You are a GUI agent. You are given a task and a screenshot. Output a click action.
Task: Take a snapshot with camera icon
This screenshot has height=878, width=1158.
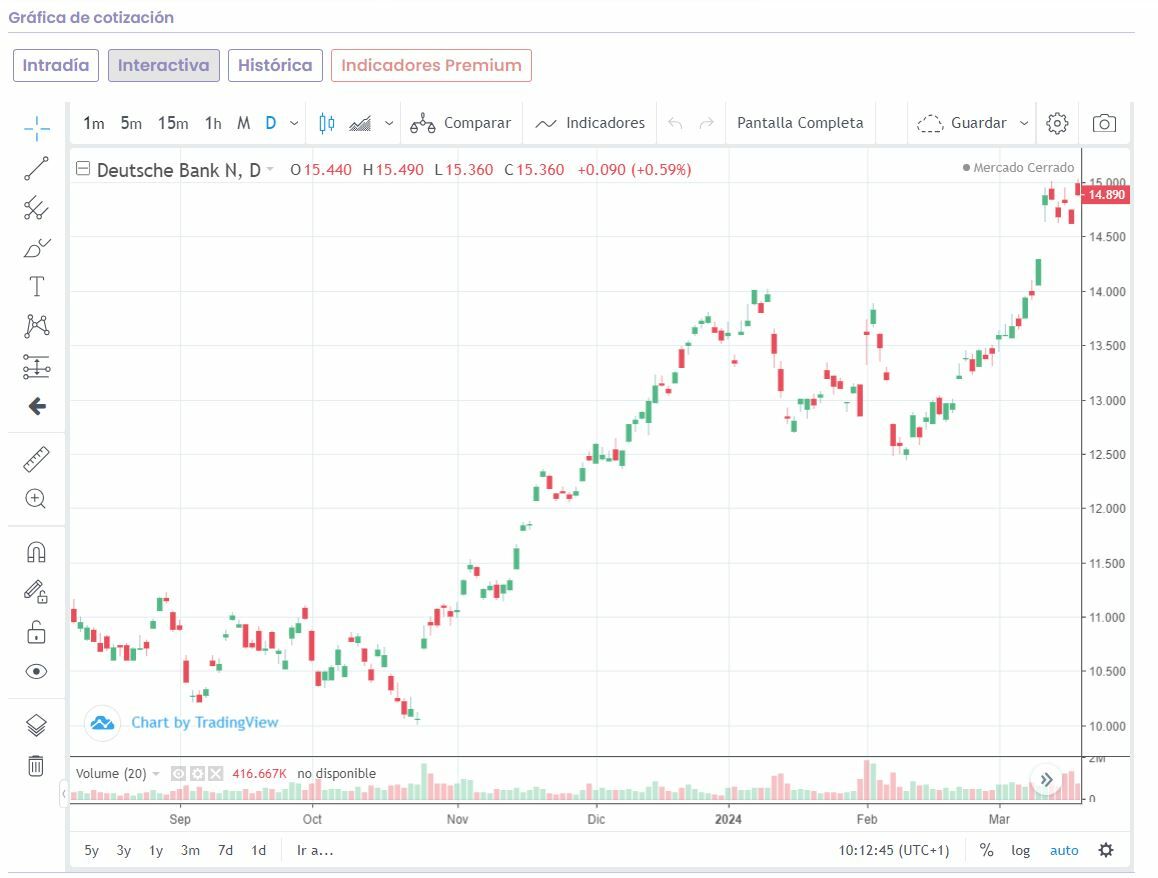coord(1104,123)
